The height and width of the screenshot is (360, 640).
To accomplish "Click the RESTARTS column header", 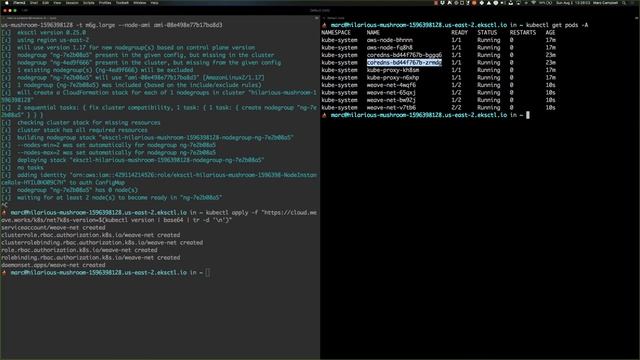I will coord(522,33).
